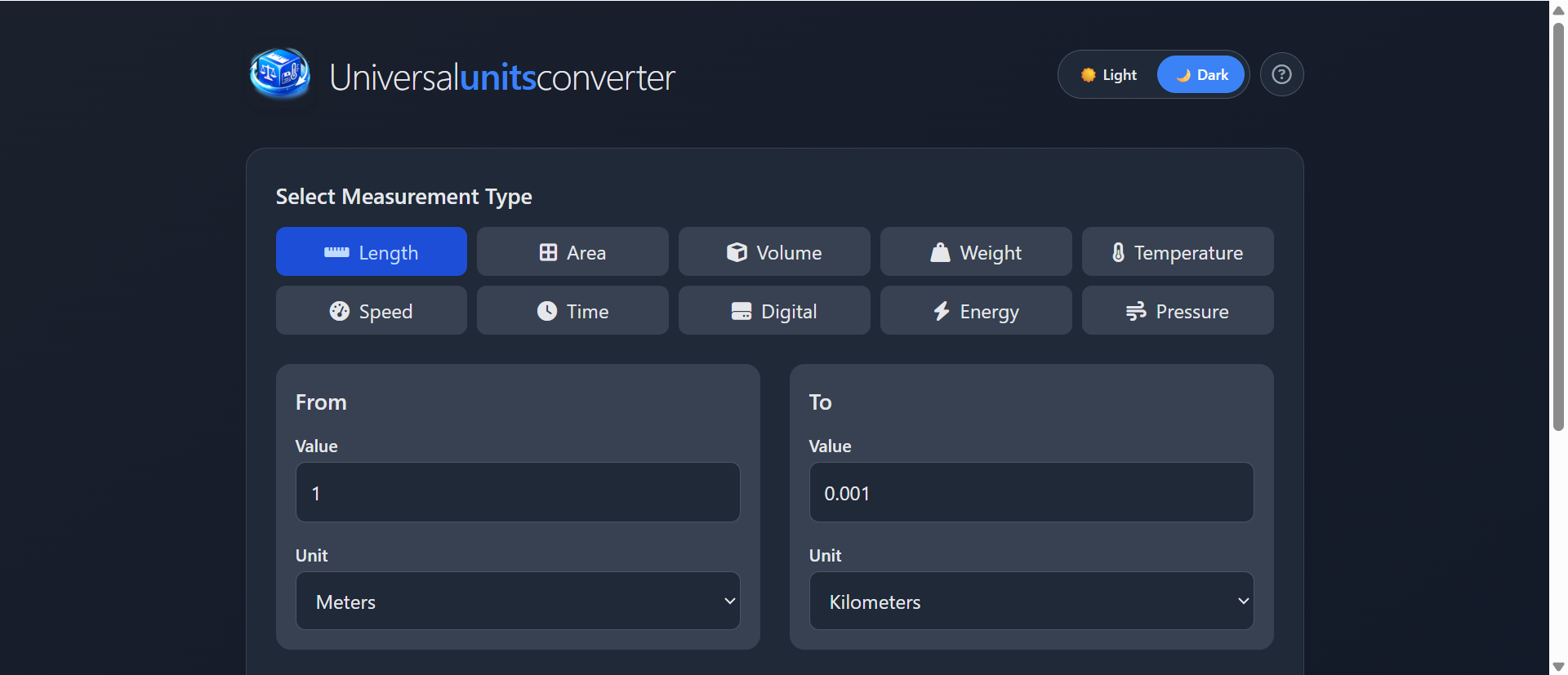This screenshot has height=675, width=1568.
Task: Select the Area measurement type
Action: [572, 252]
